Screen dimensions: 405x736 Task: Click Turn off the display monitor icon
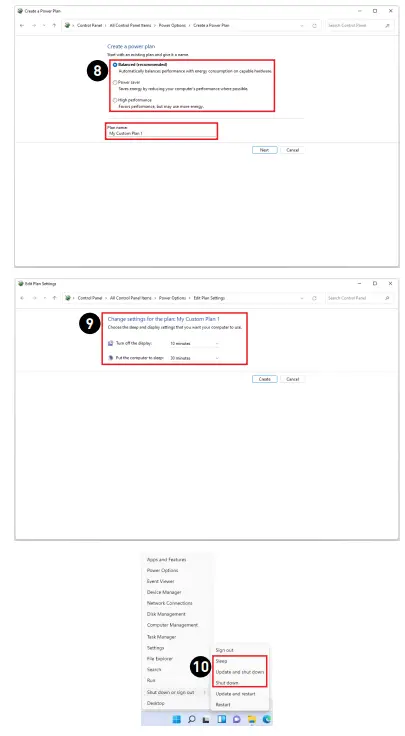click(x=111, y=343)
